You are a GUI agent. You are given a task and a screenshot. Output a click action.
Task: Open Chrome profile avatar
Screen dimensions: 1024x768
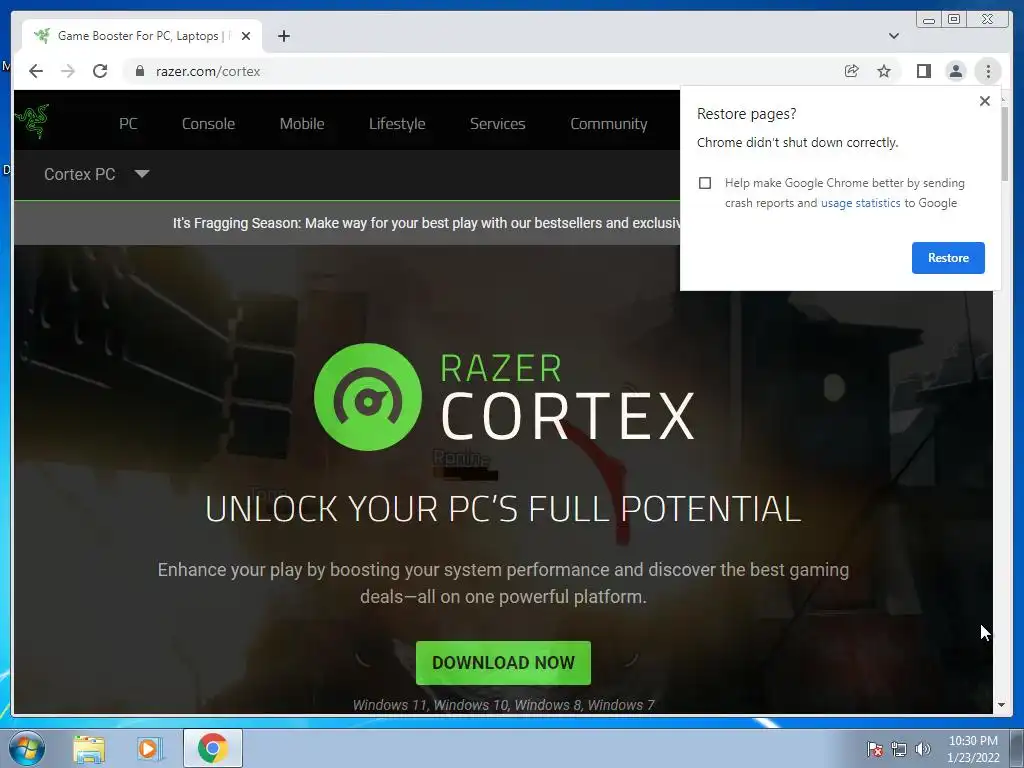point(955,71)
